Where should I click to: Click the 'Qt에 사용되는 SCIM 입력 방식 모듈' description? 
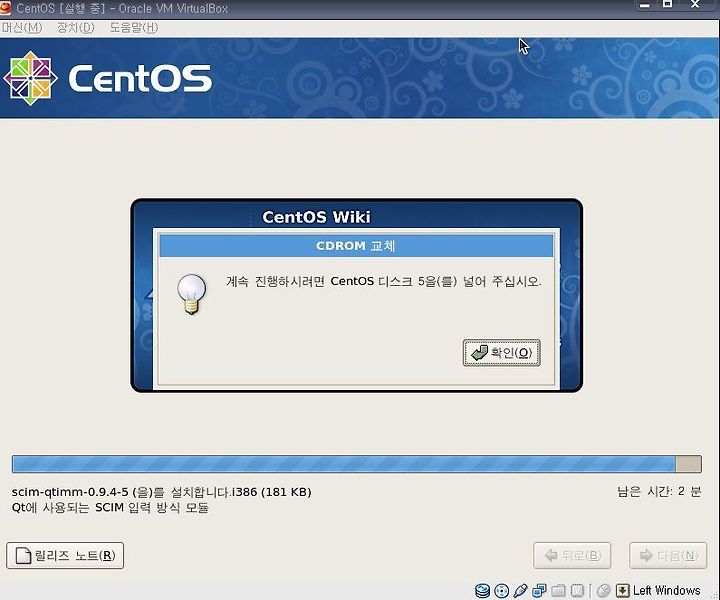tap(110, 507)
